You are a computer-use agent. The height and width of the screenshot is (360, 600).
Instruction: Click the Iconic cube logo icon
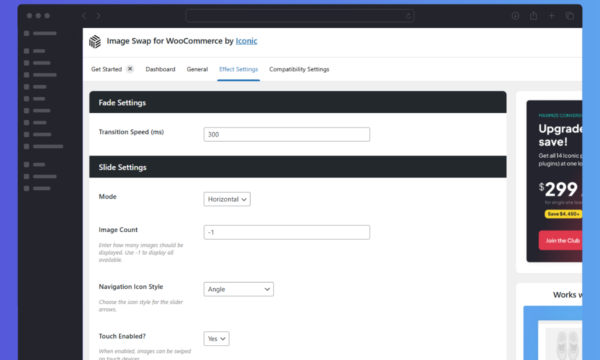click(95, 41)
